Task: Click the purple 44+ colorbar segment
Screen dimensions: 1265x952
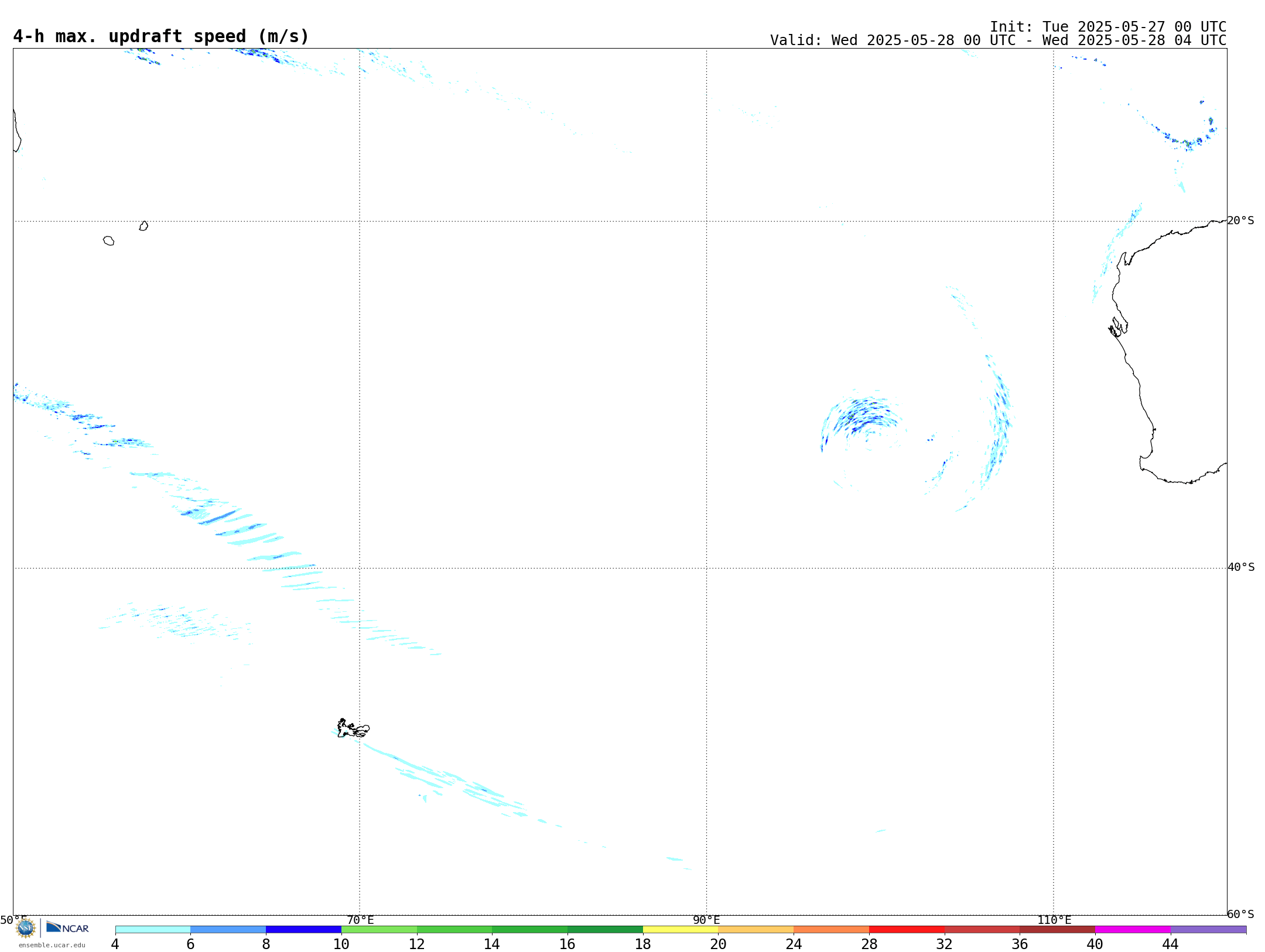Action: point(1208,930)
